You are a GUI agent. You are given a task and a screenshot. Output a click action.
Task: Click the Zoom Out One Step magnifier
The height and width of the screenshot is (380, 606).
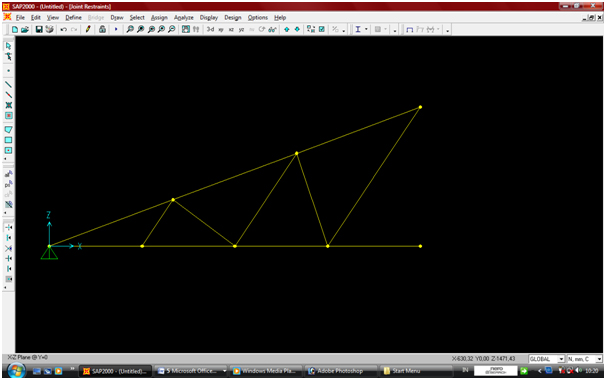[x=172, y=29]
